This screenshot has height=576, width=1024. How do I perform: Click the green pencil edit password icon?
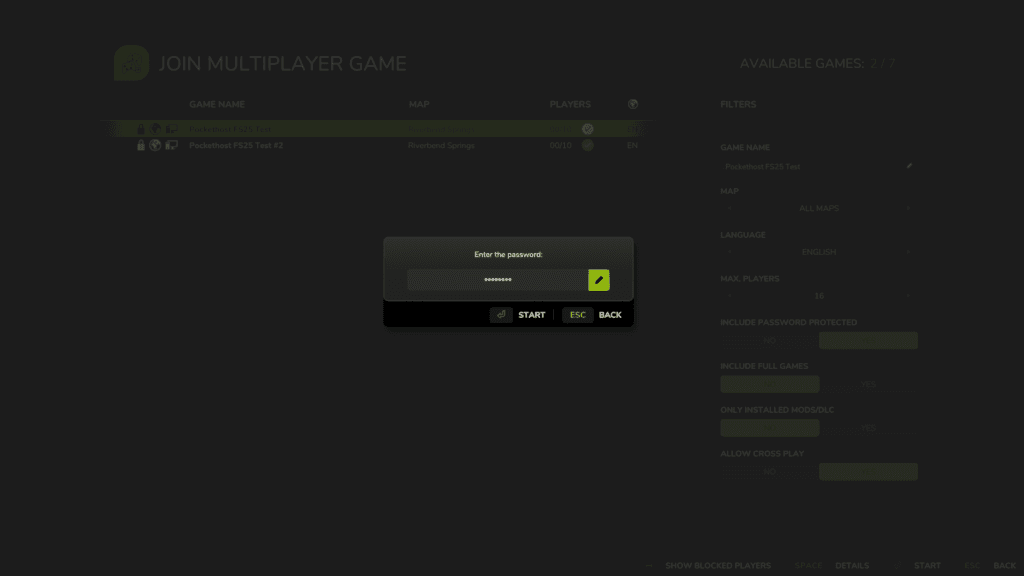point(598,280)
